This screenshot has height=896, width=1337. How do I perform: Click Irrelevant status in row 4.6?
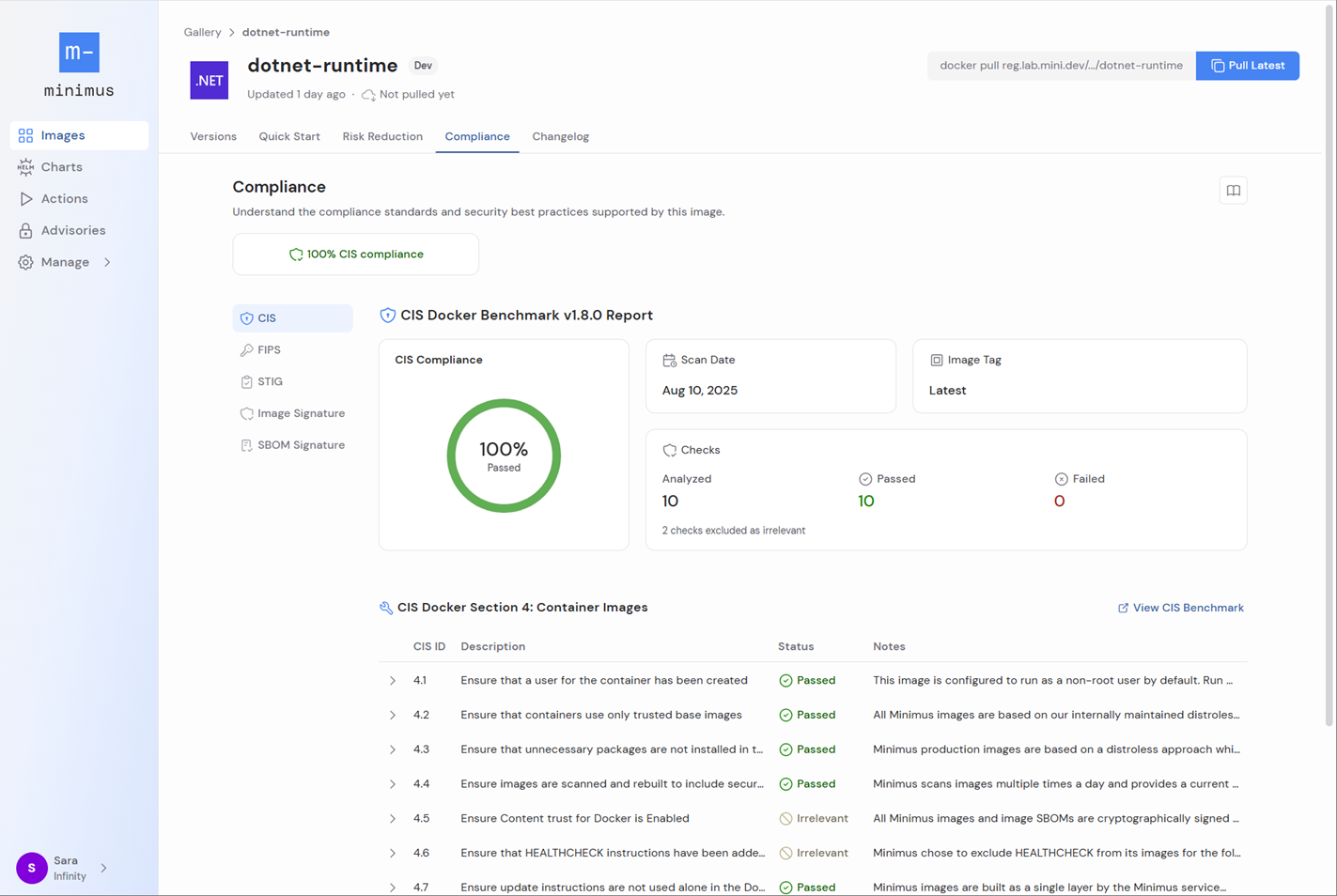coord(814,854)
